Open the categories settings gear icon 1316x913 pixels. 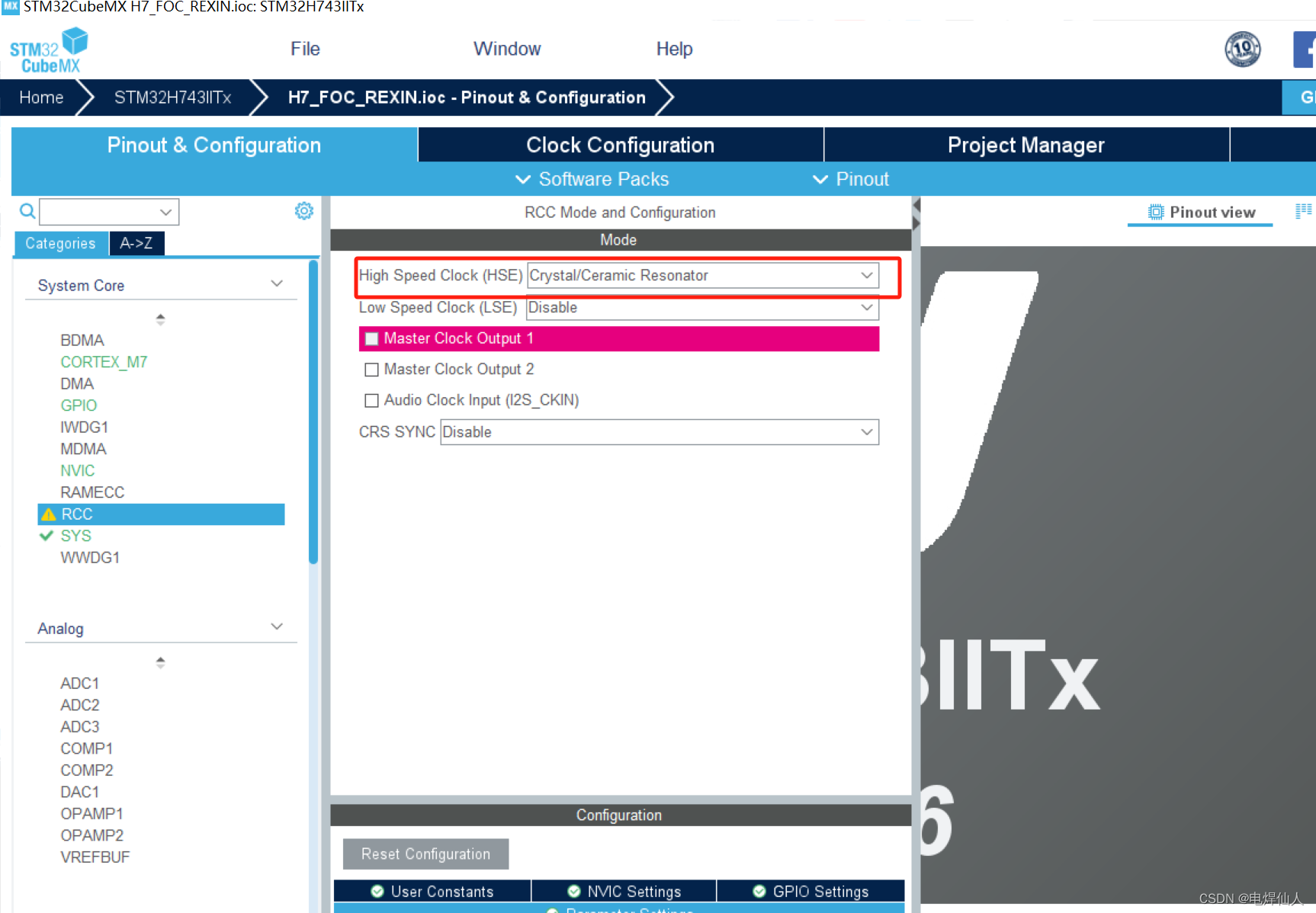(x=304, y=211)
